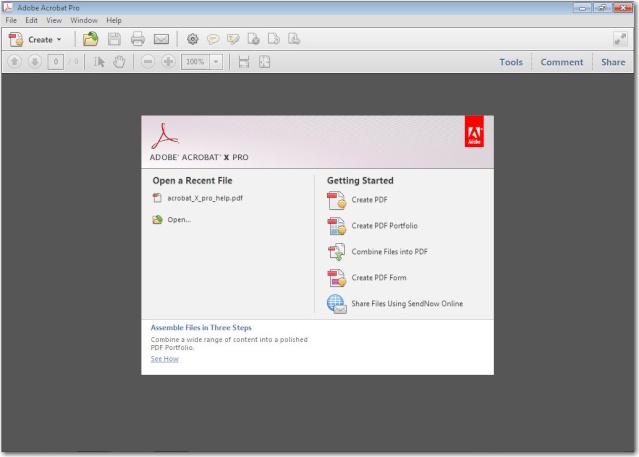Expand the Create dropdown arrow
The width and height of the screenshot is (639, 457).
pyautogui.click(x=59, y=40)
